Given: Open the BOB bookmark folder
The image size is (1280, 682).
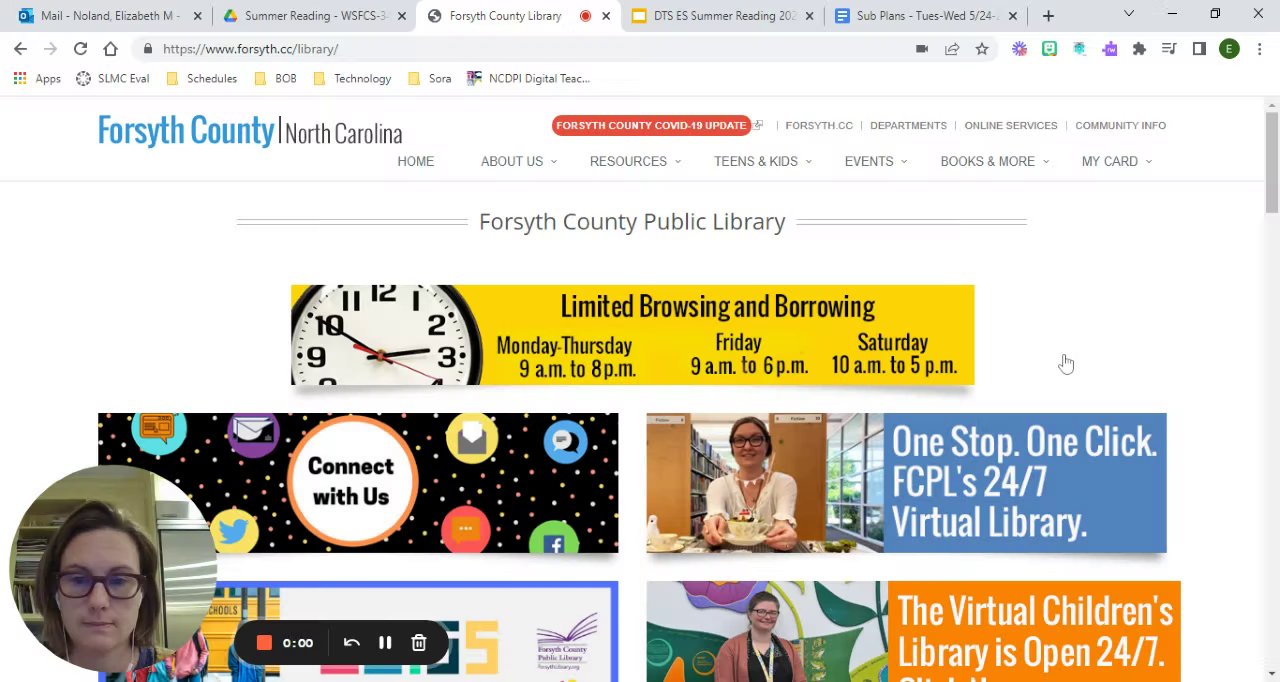Looking at the screenshot, I should (275, 78).
